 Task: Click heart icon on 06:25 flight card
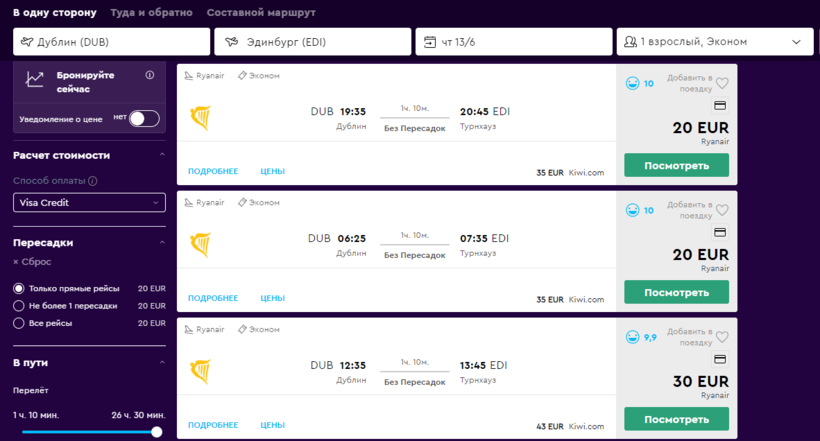click(x=722, y=211)
